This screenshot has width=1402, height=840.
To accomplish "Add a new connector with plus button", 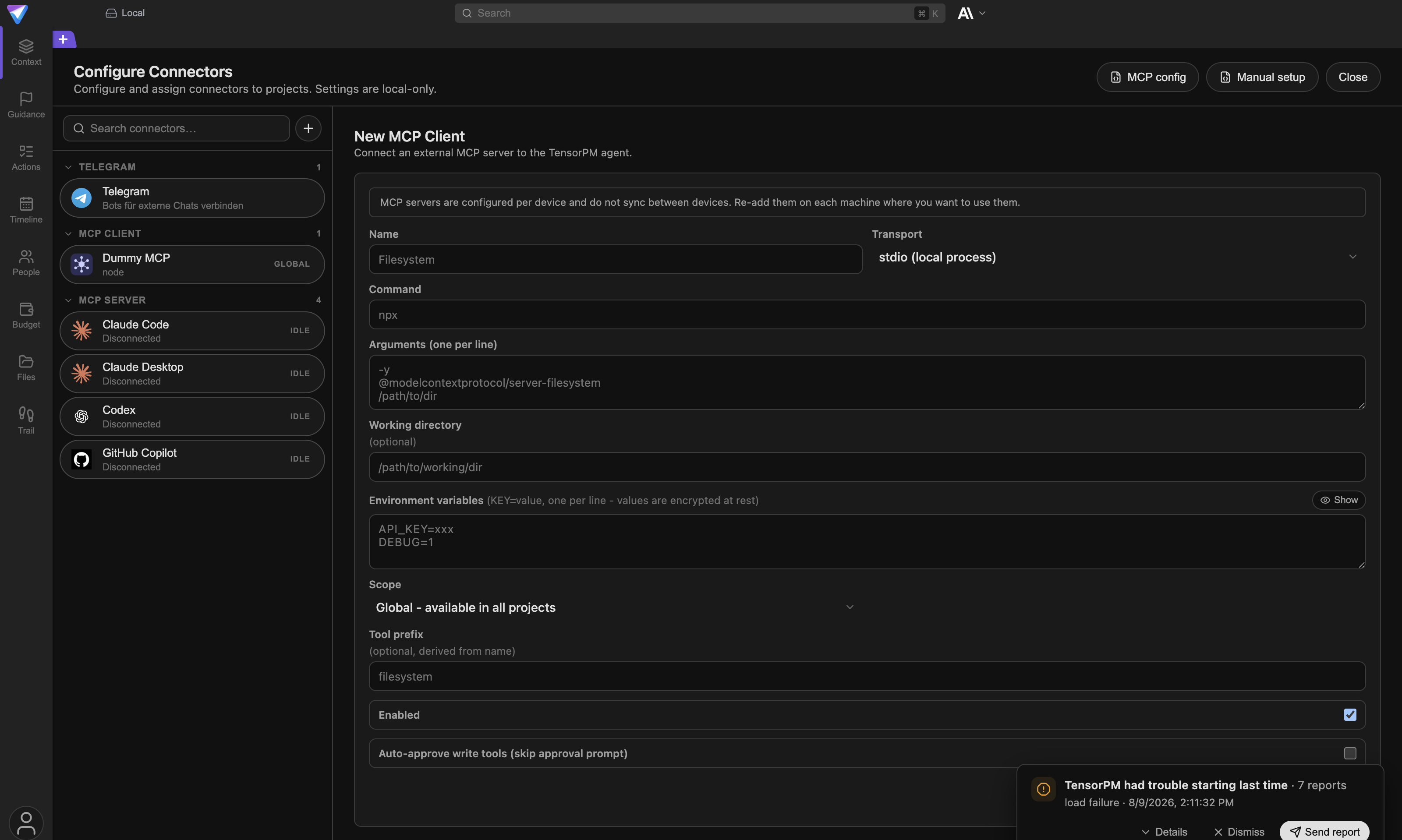I will 308,128.
